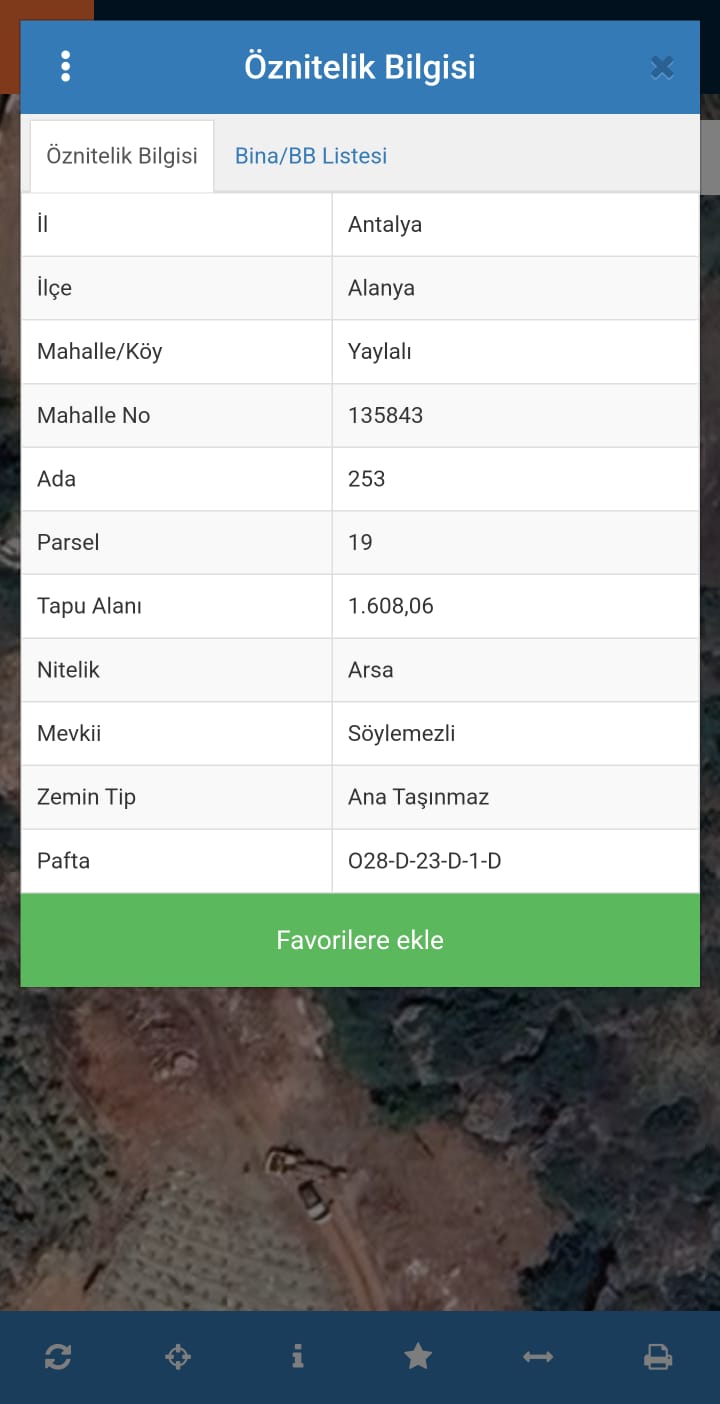
Task: Select the Antalya value cell
Action: pos(516,224)
